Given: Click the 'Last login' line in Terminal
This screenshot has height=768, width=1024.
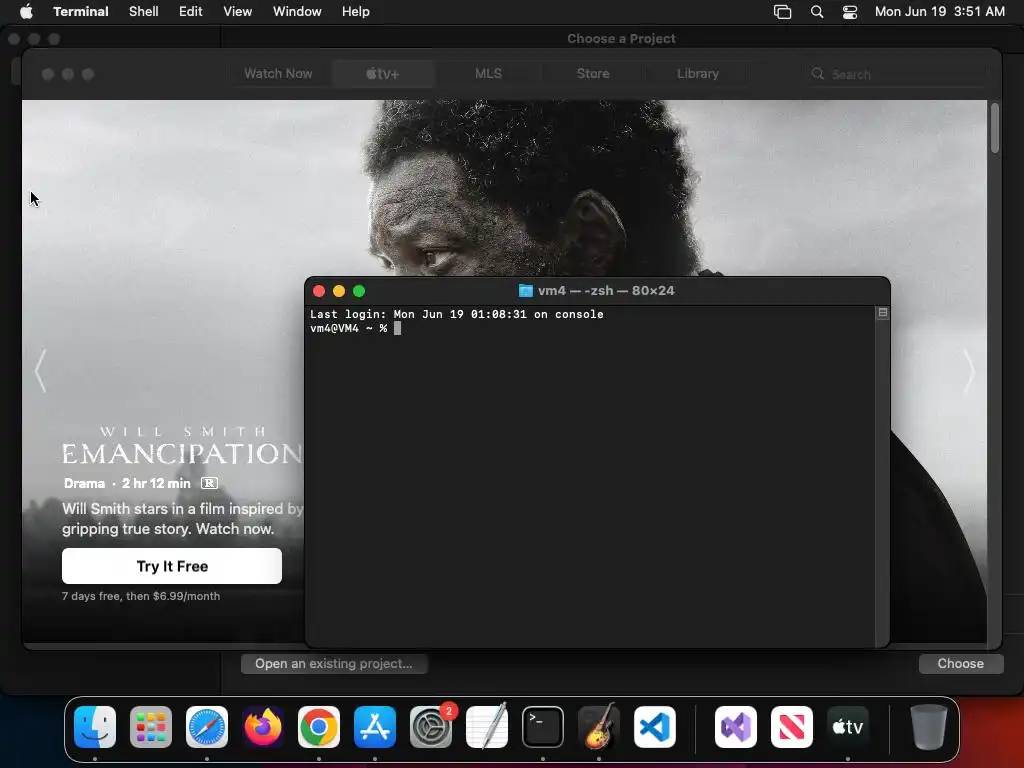Looking at the screenshot, I should click(456, 314).
